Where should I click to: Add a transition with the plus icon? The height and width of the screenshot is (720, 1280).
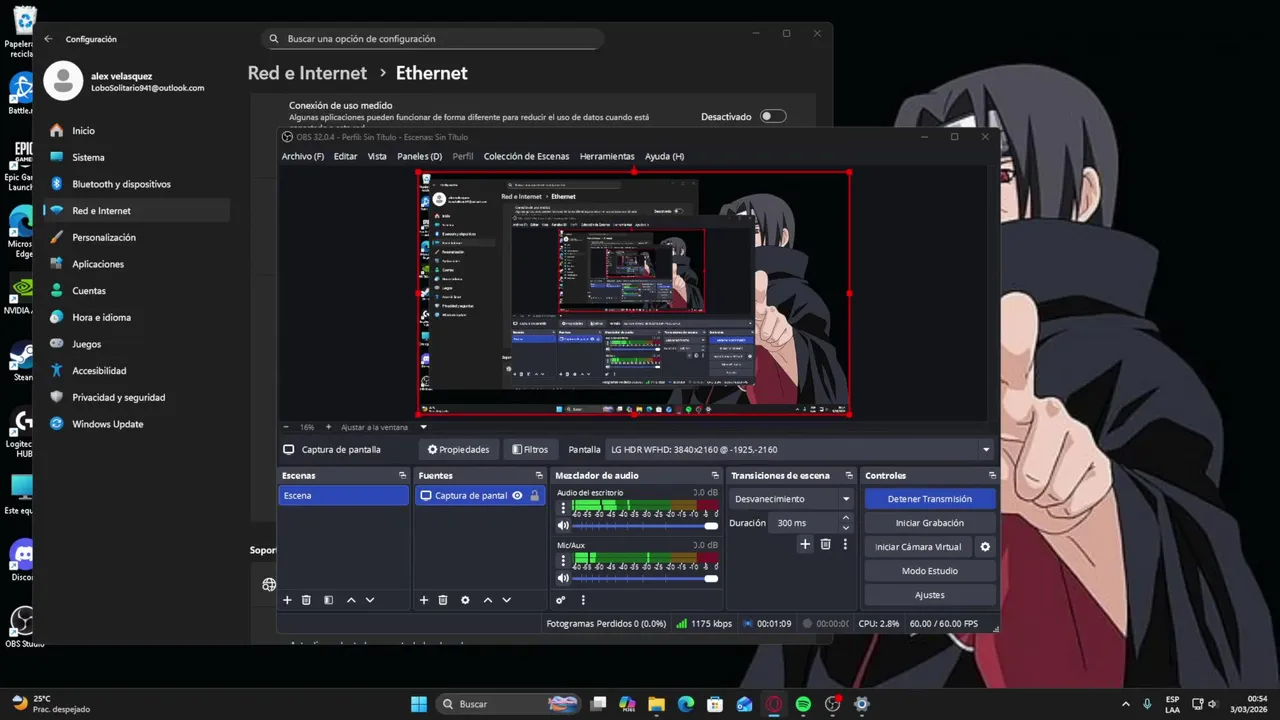tap(805, 544)
